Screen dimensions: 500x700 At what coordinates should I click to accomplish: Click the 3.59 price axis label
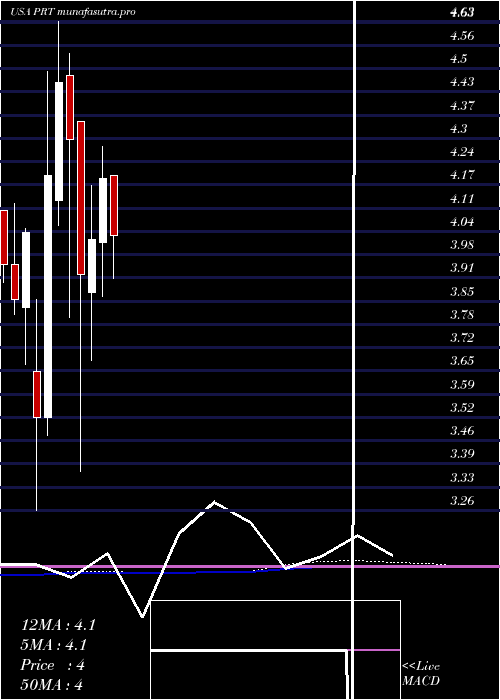(462, 384)
